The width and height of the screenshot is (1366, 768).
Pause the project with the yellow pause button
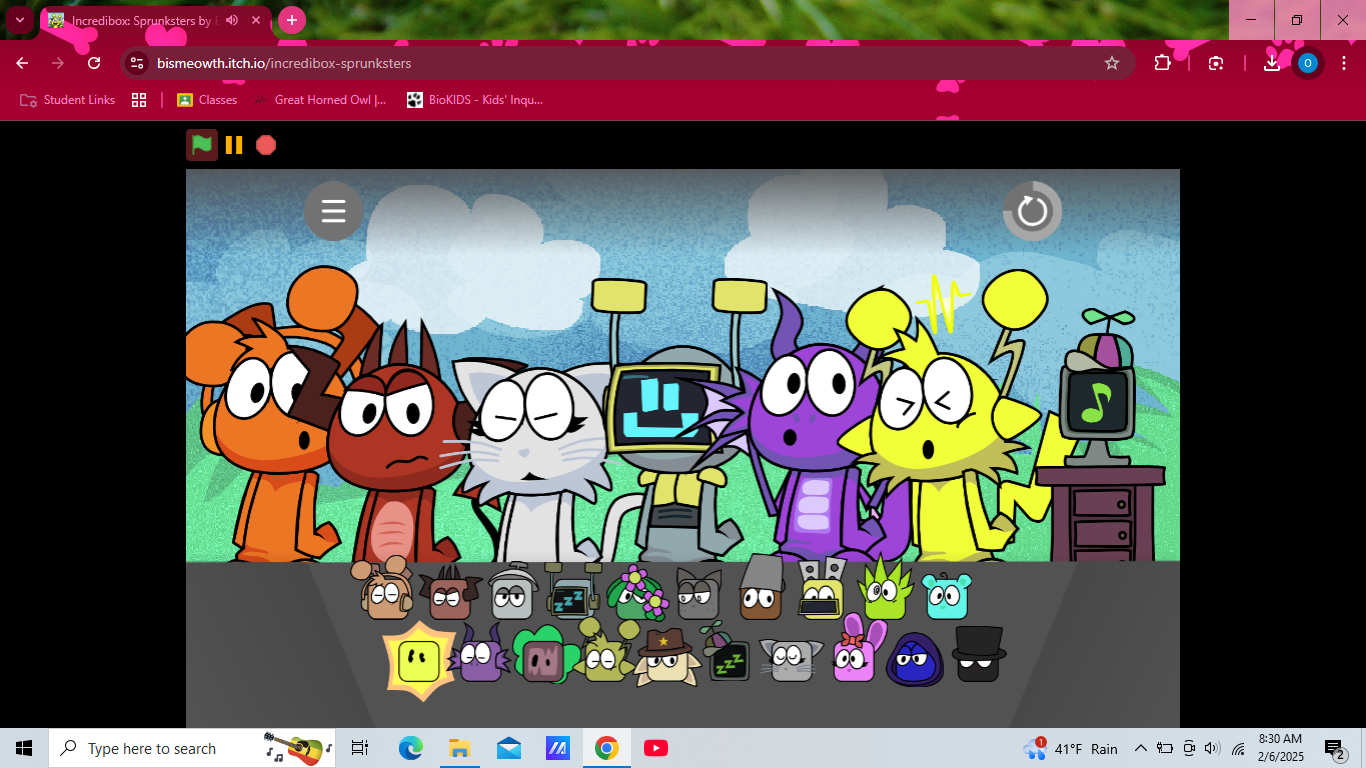tap(234, 145)
